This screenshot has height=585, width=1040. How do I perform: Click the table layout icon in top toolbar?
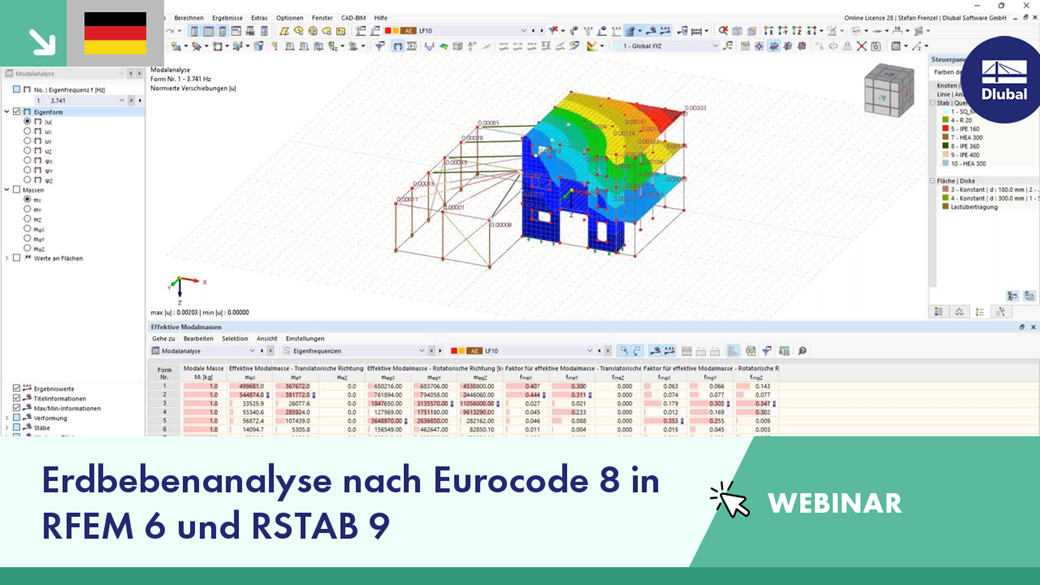click(209, 31)
